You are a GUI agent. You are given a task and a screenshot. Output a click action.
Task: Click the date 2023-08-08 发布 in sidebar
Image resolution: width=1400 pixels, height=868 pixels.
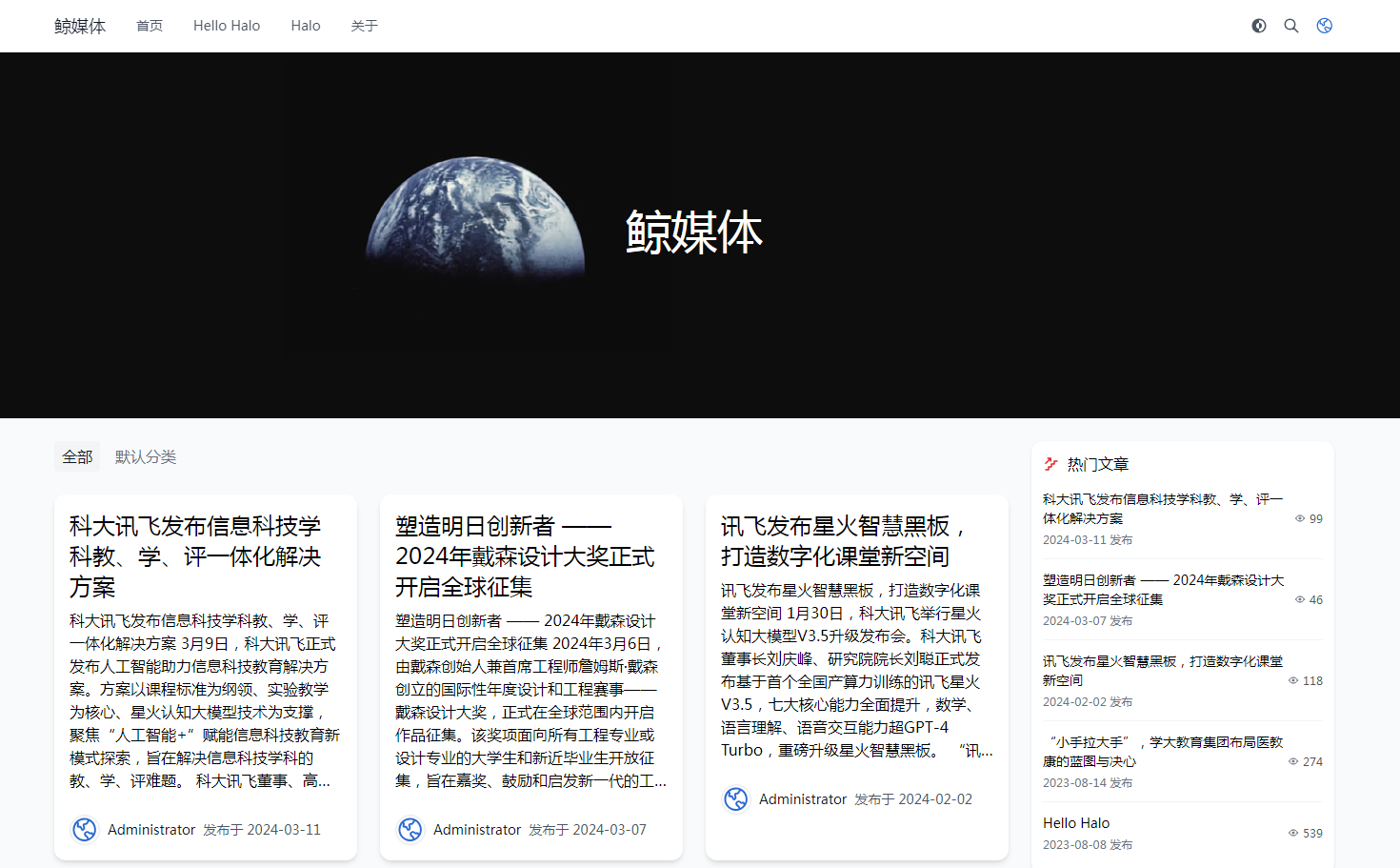(x=1088, y=845)
